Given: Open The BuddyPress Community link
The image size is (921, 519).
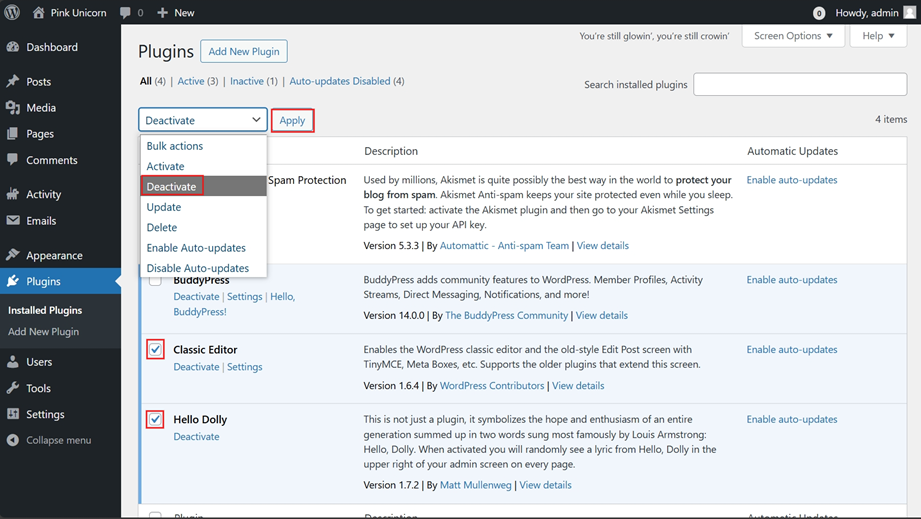Looking at the screenshot, I should 506,315.
